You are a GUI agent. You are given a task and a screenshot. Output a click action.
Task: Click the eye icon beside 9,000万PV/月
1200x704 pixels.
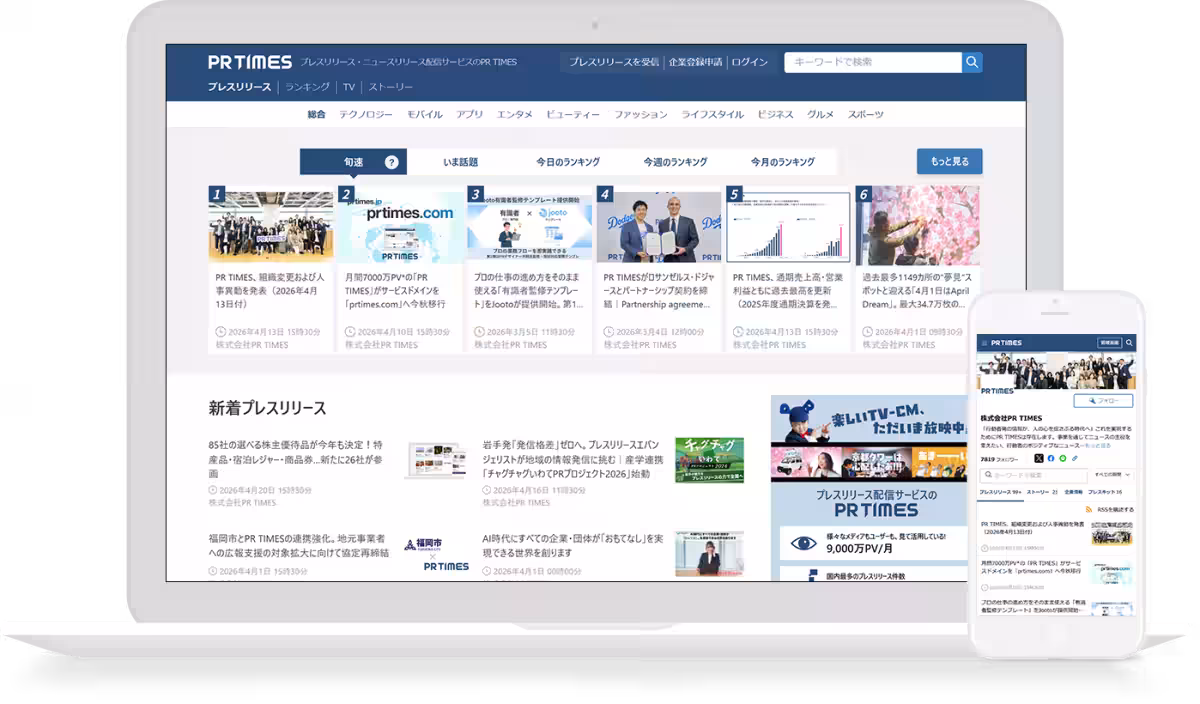(803, 543)
